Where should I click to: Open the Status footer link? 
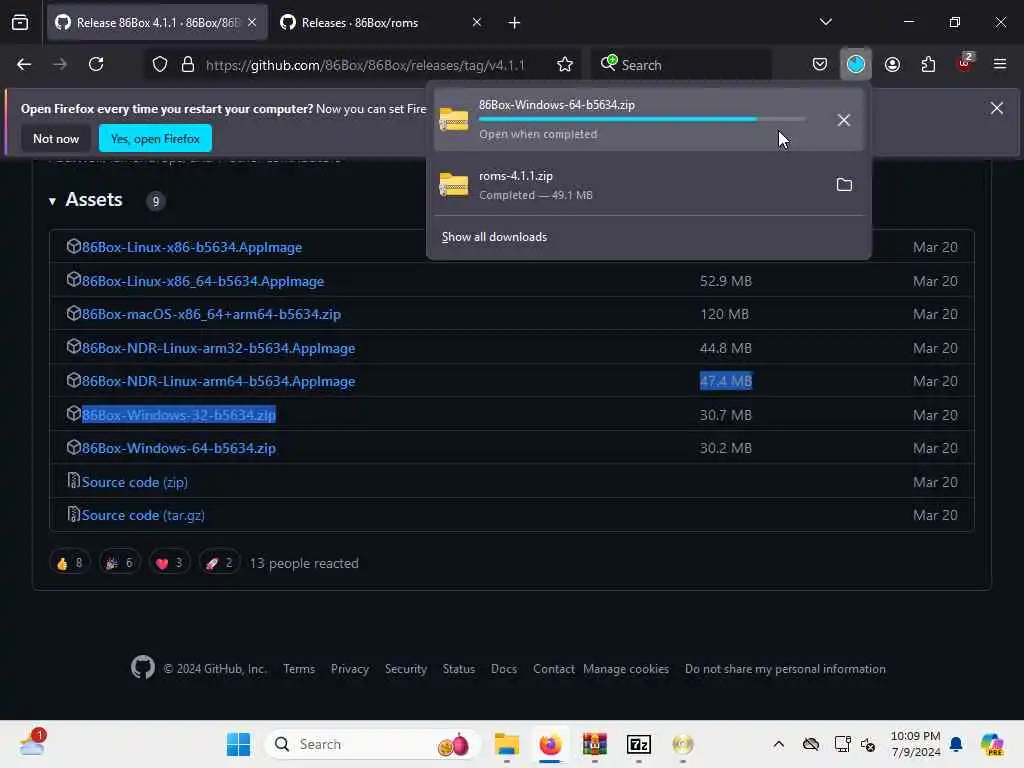point(458,669)
